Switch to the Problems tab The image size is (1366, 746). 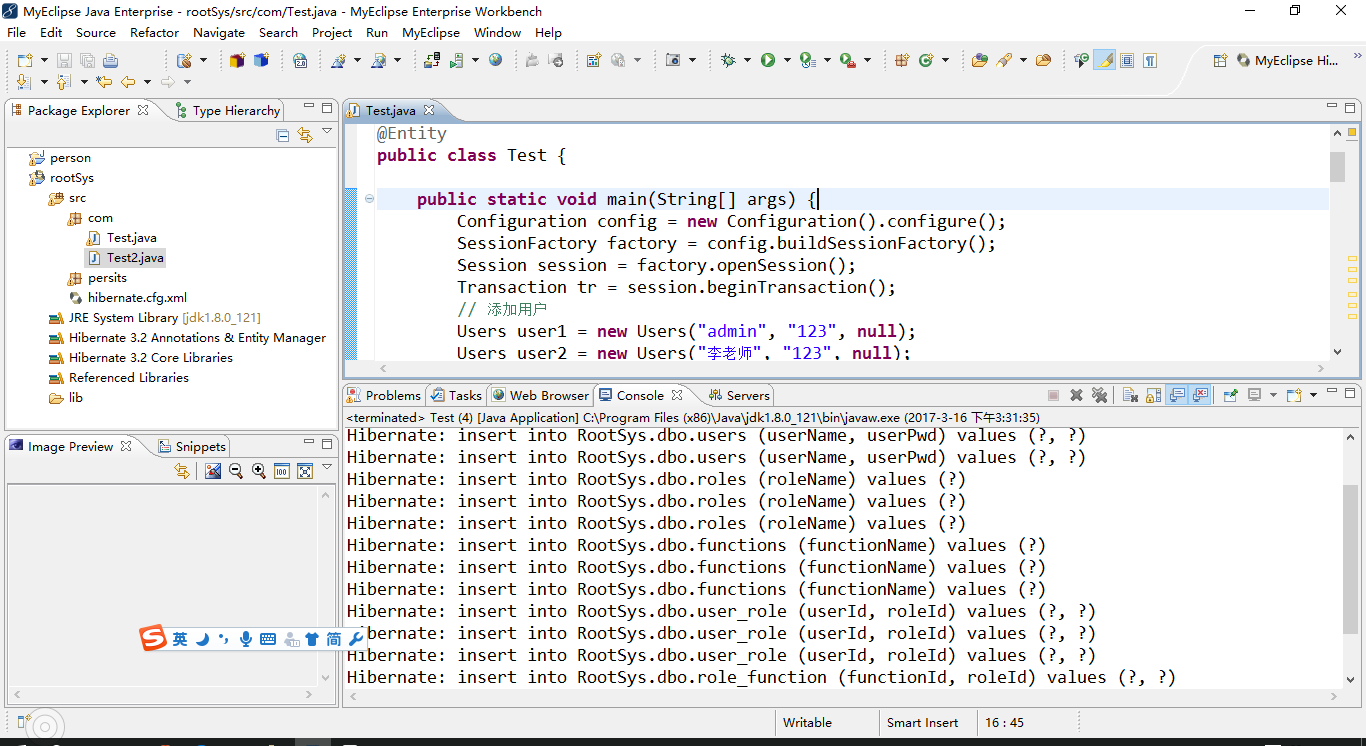pos(384,395)
